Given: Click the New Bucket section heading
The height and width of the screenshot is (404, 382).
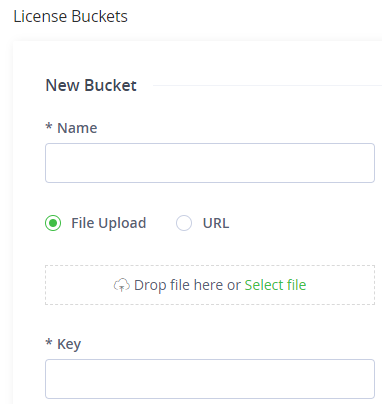Looking at the screenshot, I should tap(91, 85).
